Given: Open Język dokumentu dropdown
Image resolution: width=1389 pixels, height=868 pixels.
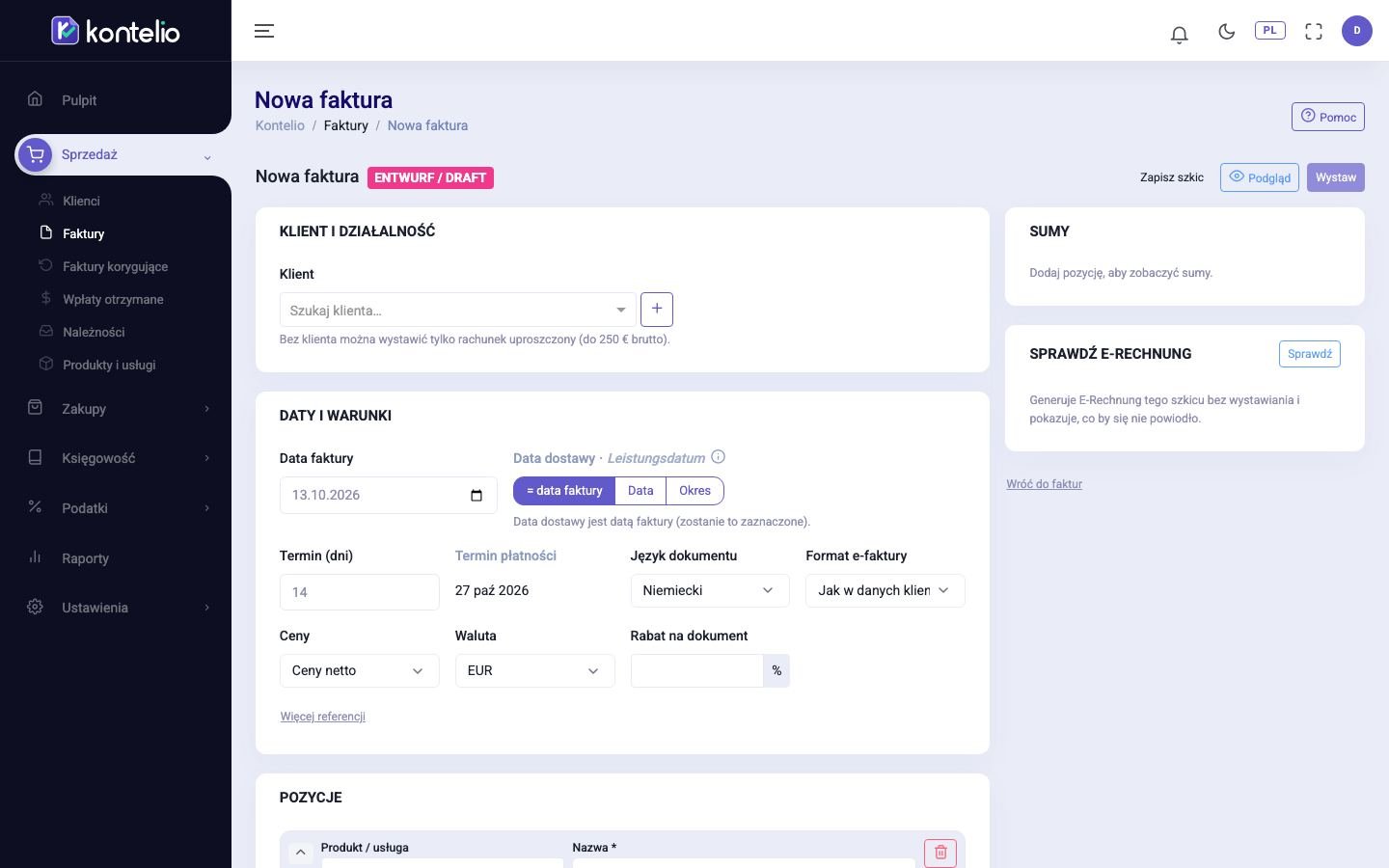Looking at the screenshot, I should [x=710, y=590].
